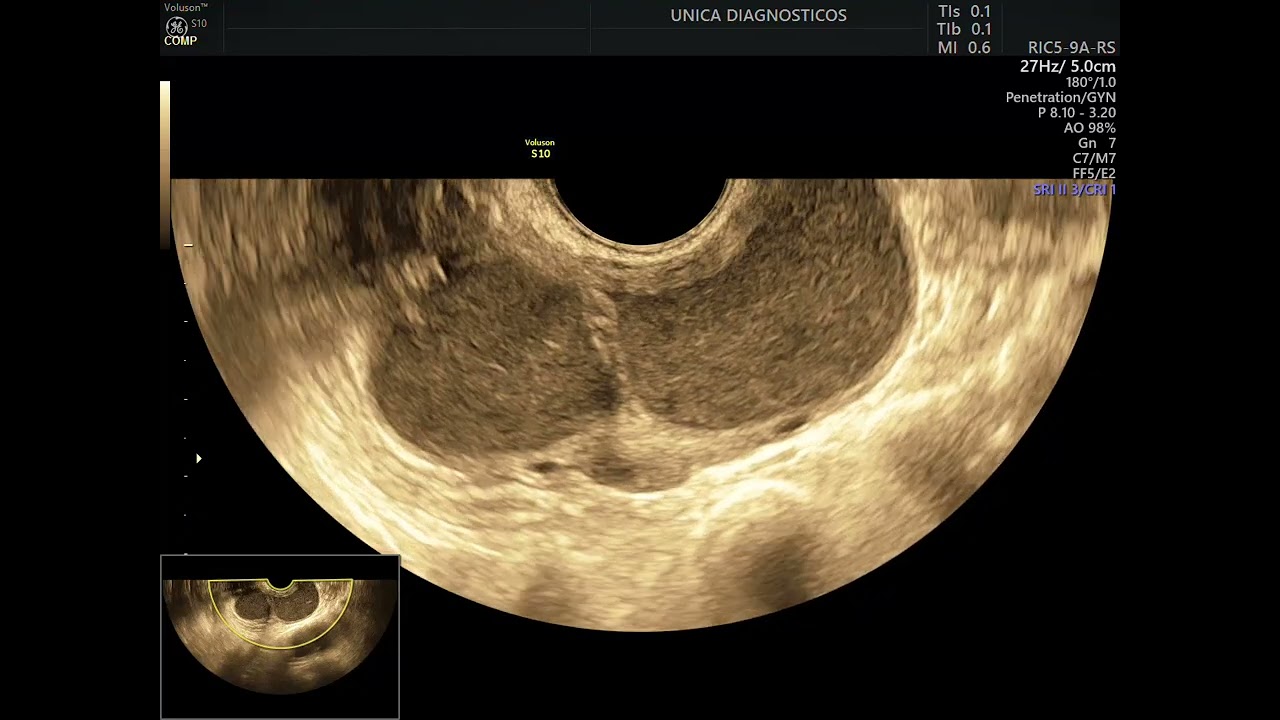
Task: Click the grayscale tint map bar
Action: click(x=165, y=164)
